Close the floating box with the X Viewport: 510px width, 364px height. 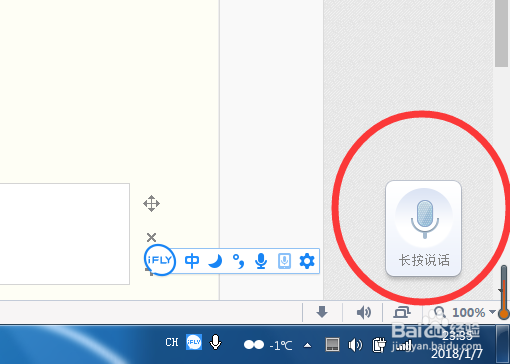(151, 238)
